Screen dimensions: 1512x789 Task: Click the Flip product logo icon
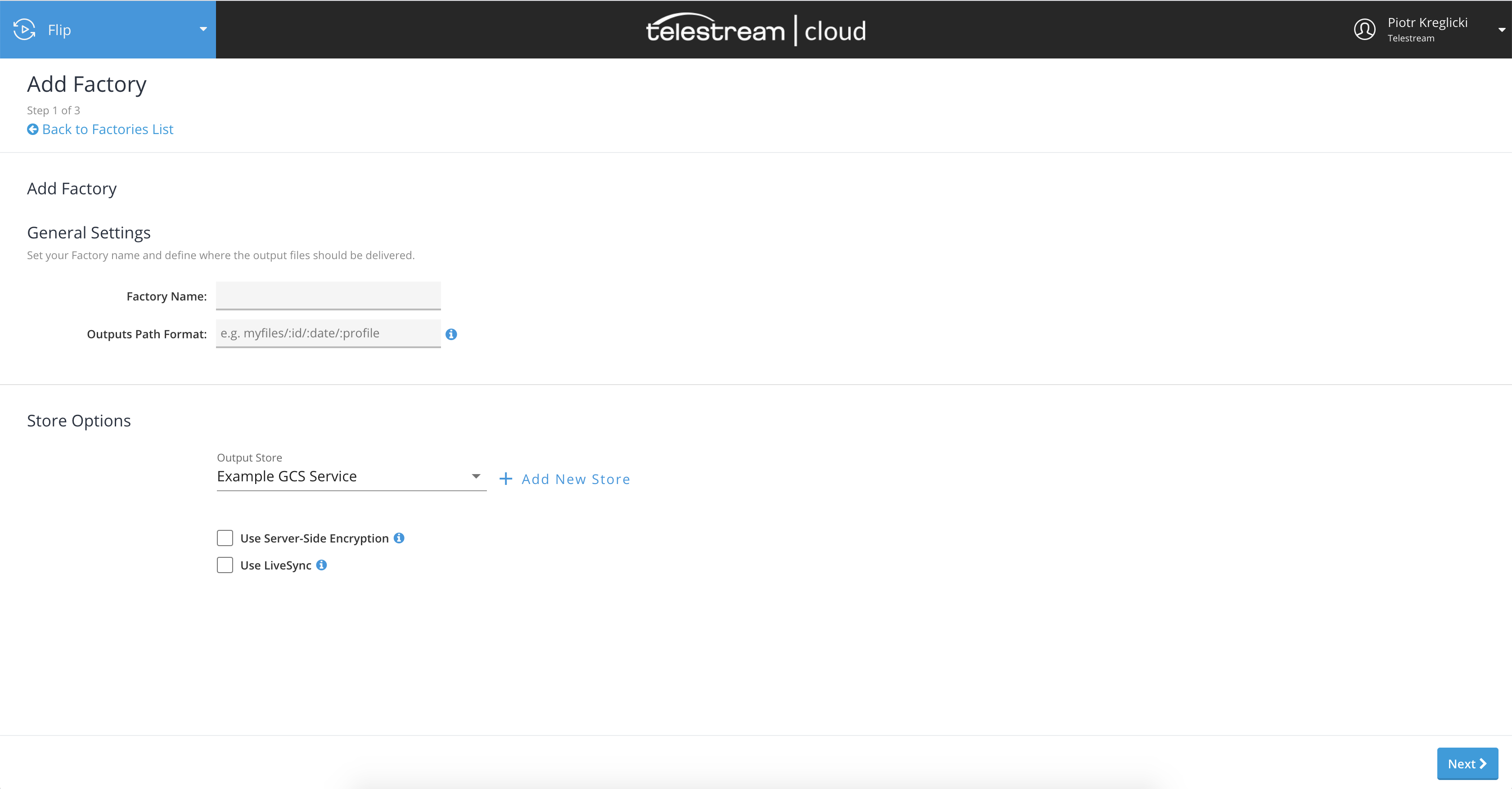[x=24, y=29]
